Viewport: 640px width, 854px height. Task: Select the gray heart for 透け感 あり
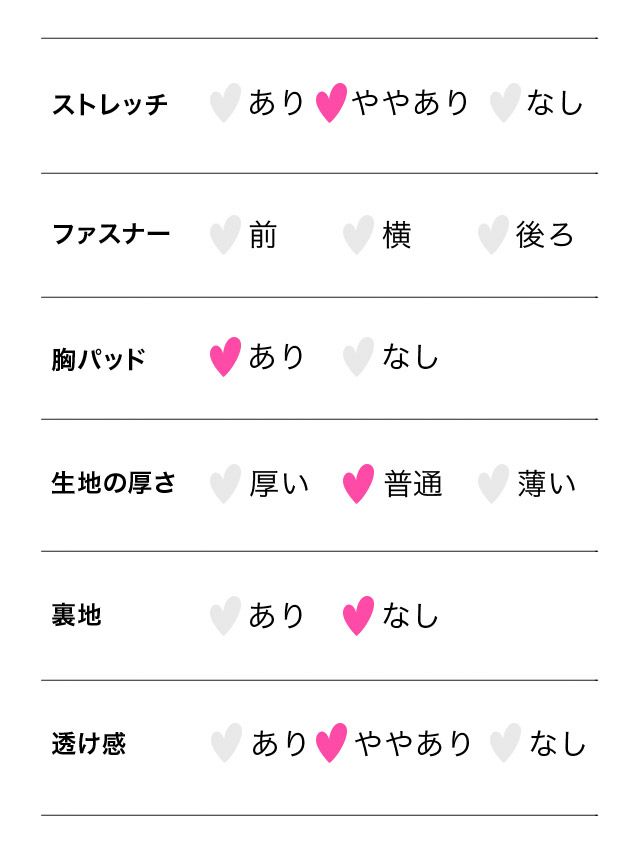pyautogui.click(x=226, y=743)
